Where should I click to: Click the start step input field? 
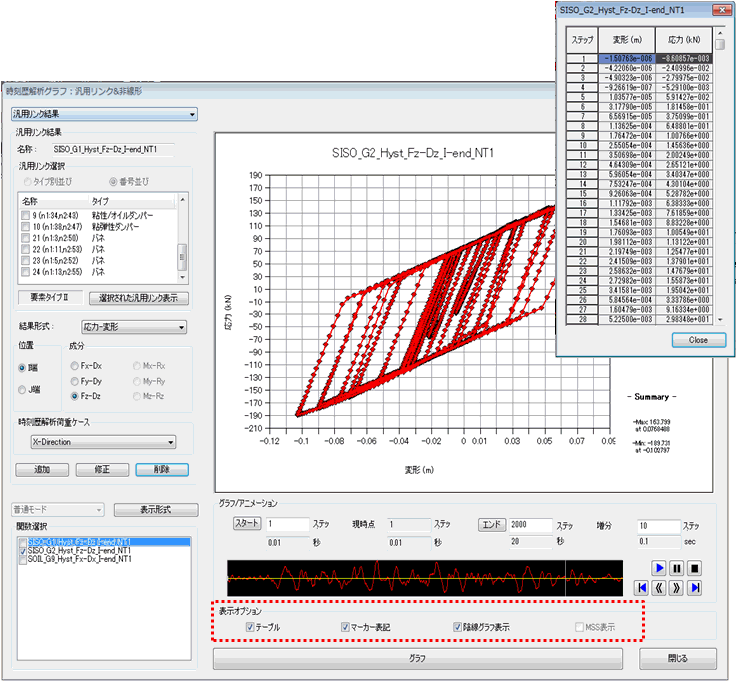[x=288, y=524]
